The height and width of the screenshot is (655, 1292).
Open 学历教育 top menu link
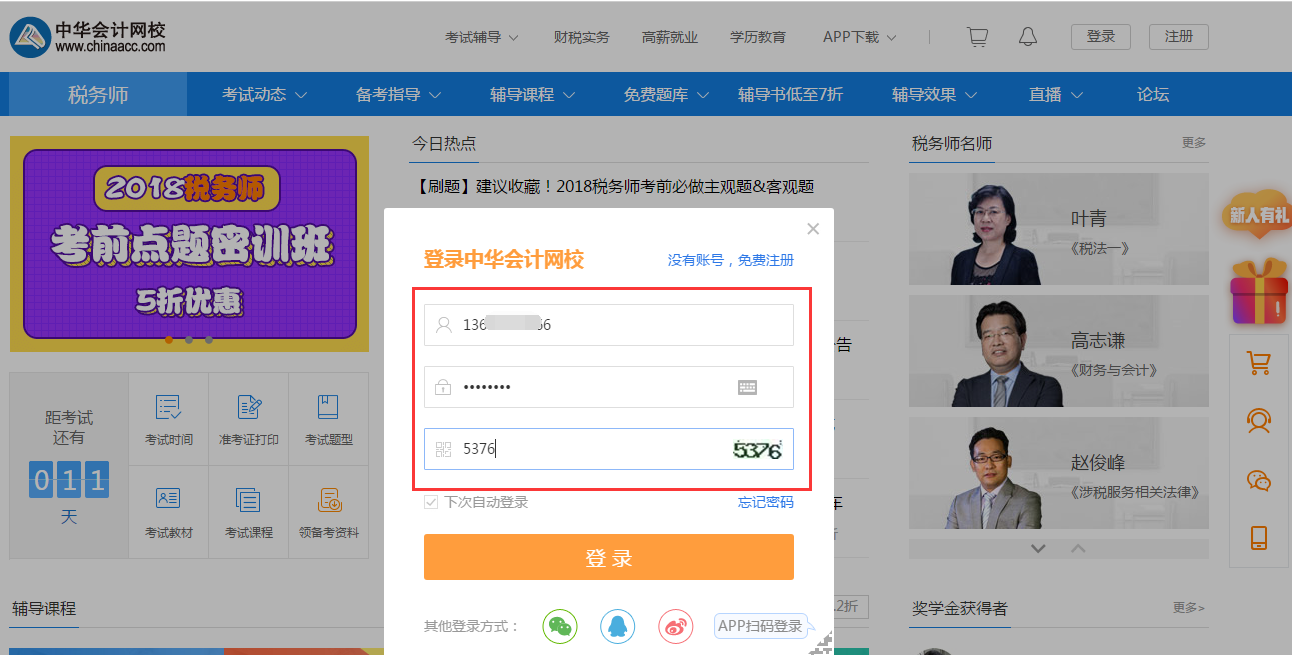coord(758,37)
